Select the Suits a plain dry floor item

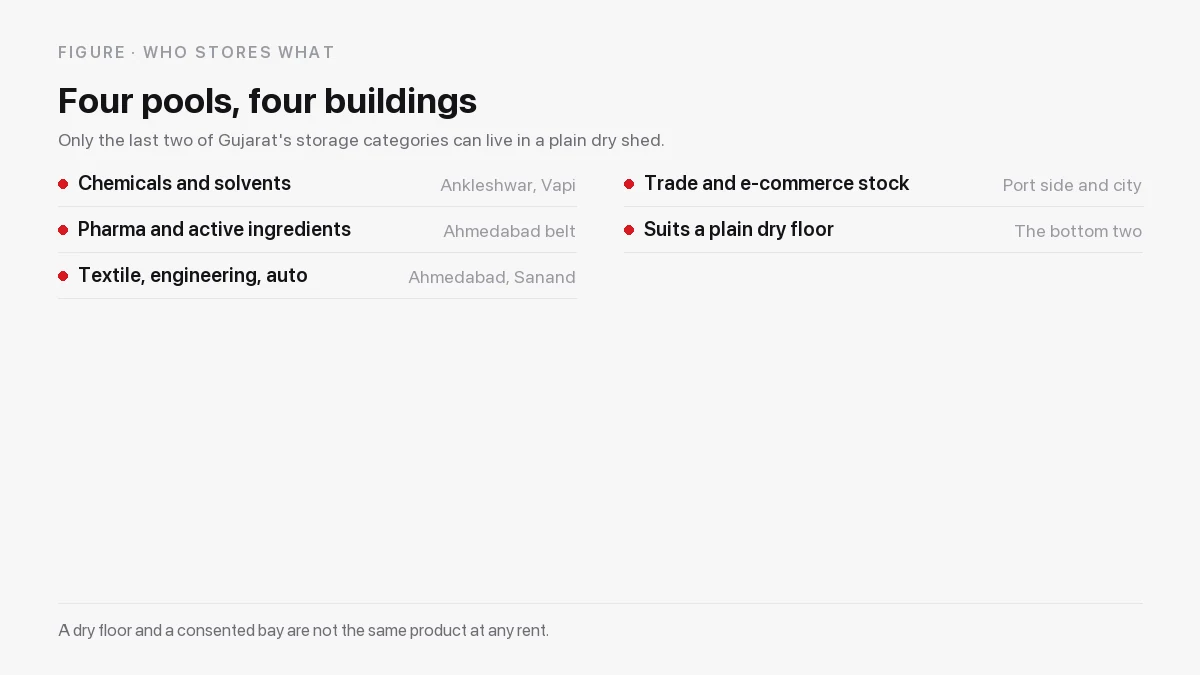[739, 229]
